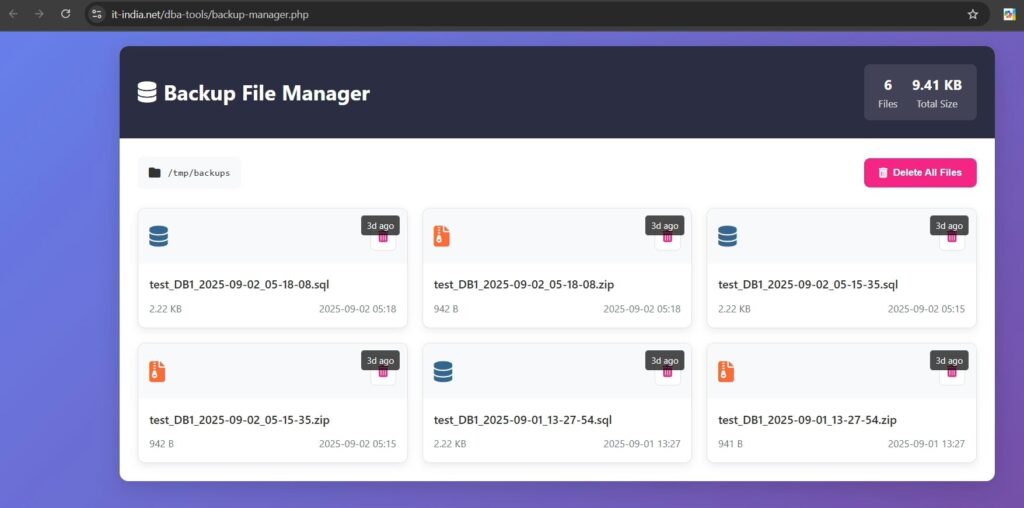Image resolution: width=1024 pixels, height=508 pixels.
Task: Click the /tmp/backups path label
Action: [199, 173]
